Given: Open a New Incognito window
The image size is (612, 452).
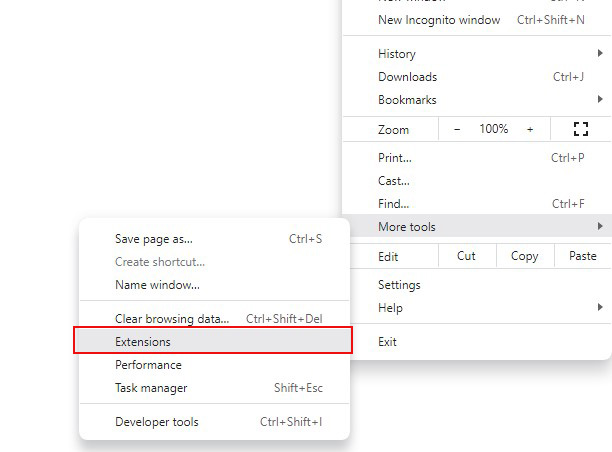Looking at the screenshot, I should click(x=477, y=20).
